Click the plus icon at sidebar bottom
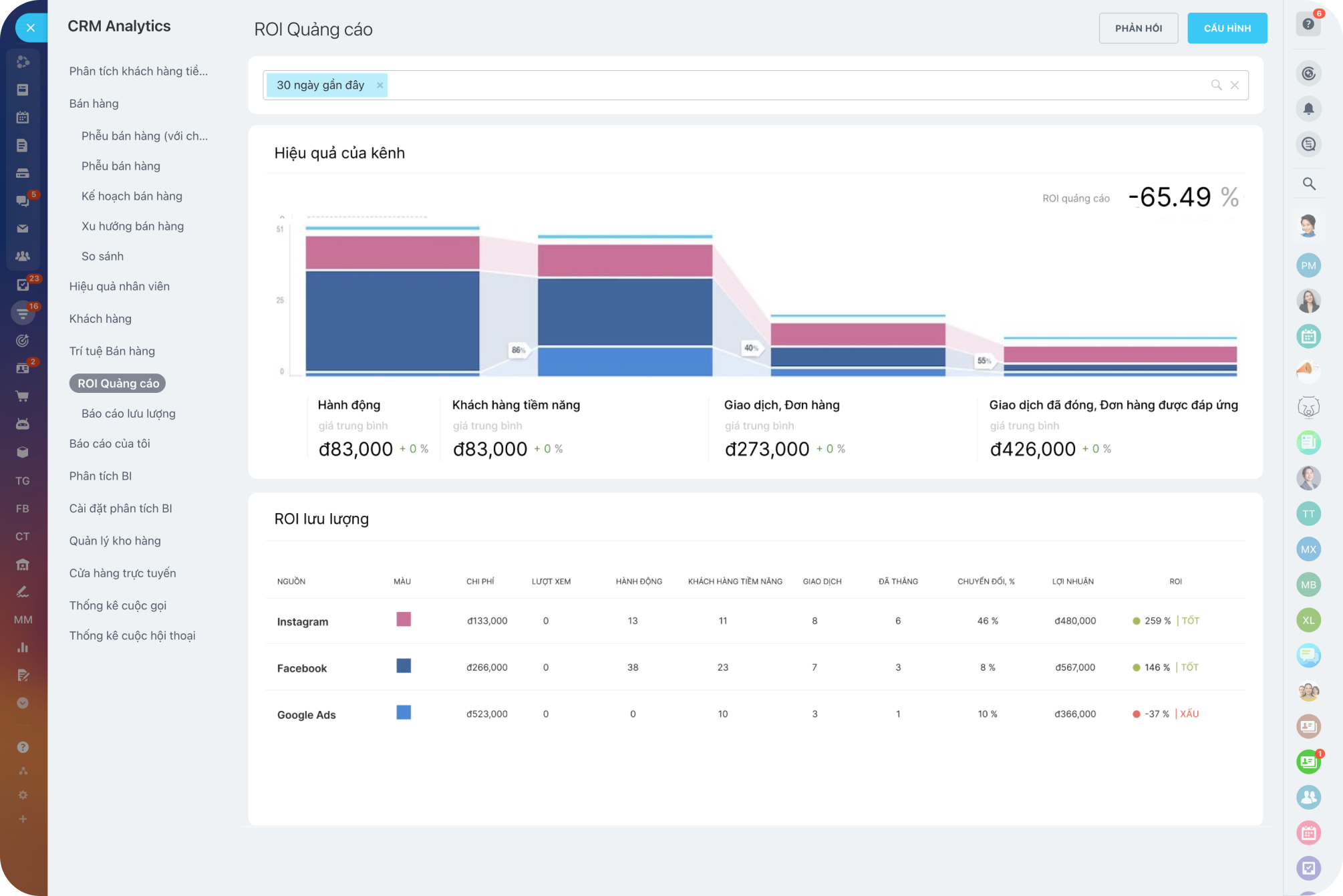The width and height of the screenshot is (1343, 896). pos(23,819)
